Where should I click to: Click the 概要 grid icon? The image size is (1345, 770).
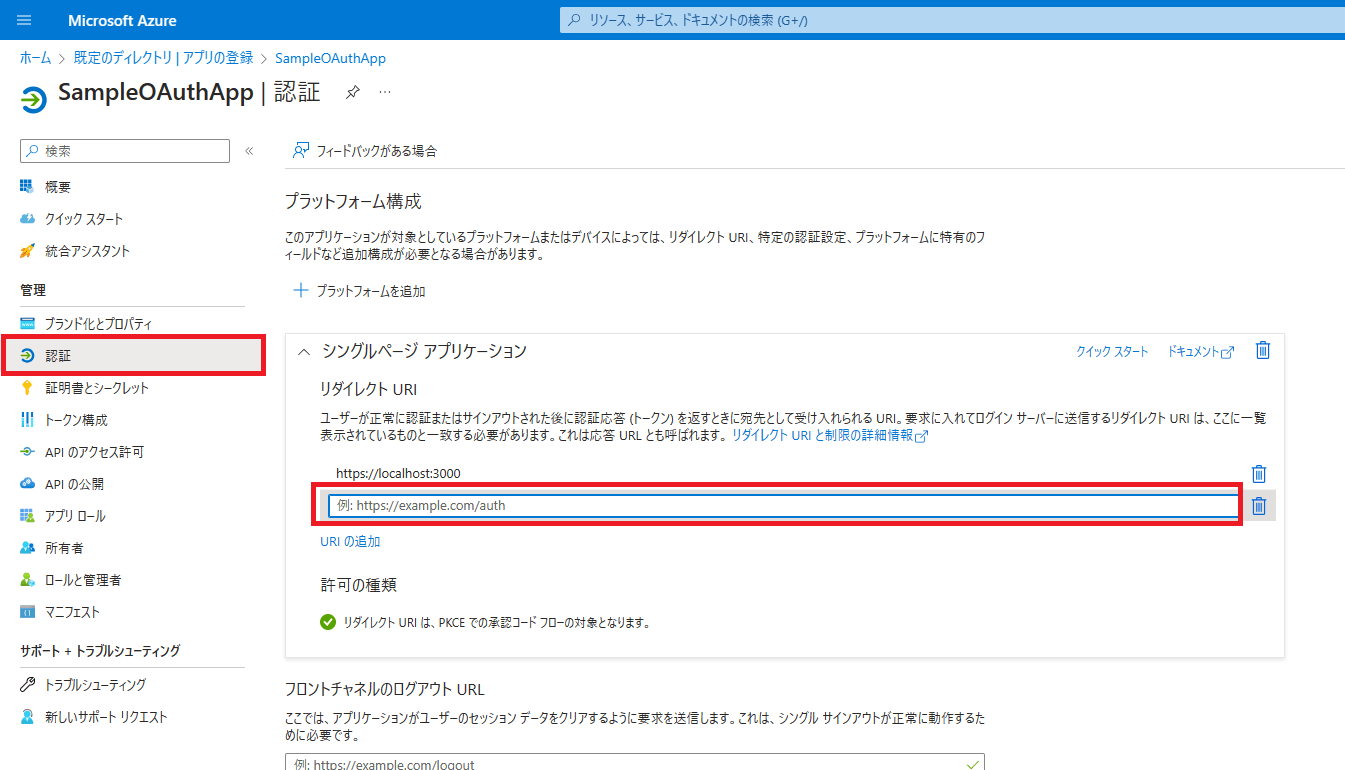[28, 187]
